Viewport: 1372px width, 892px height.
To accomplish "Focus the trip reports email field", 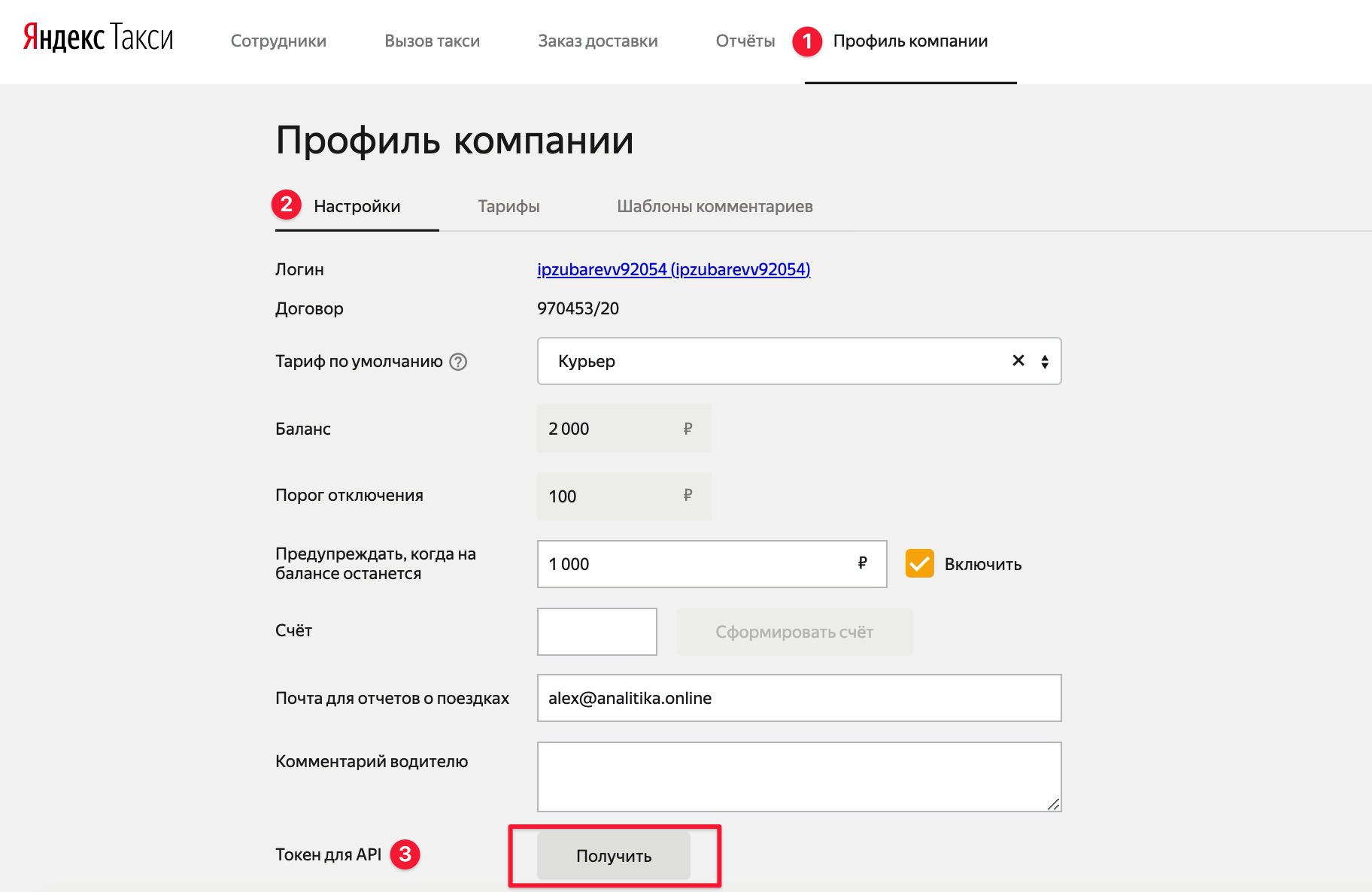I will coord(799,698).
